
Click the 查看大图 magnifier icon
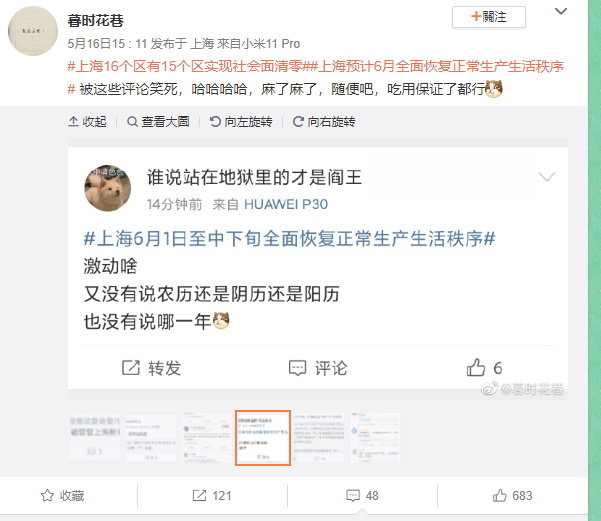132,122
